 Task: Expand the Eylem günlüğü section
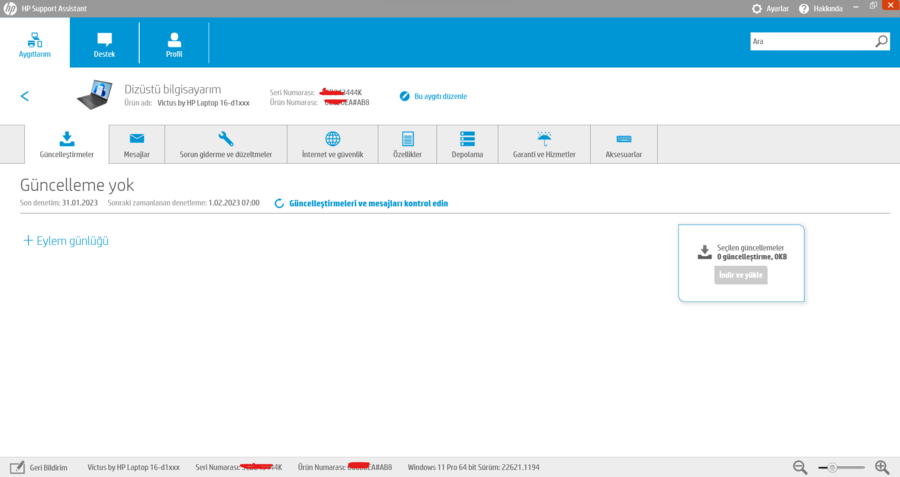click(65, 241)
